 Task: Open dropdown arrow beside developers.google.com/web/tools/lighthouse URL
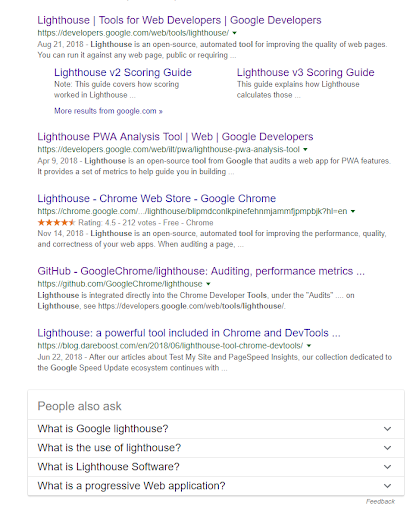(234, 33)
